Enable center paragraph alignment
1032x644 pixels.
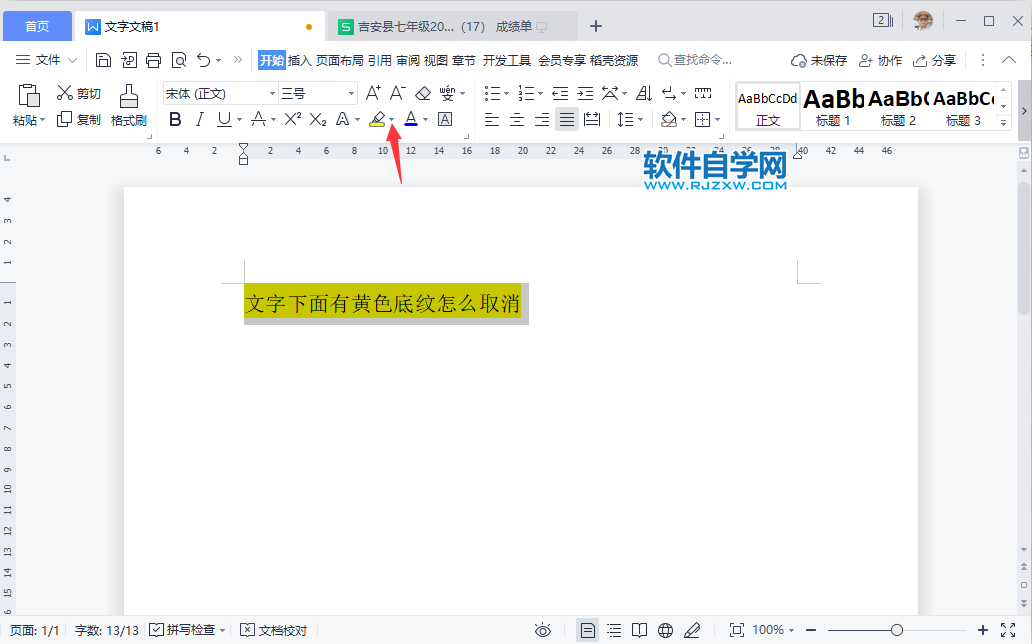point(516,119)
